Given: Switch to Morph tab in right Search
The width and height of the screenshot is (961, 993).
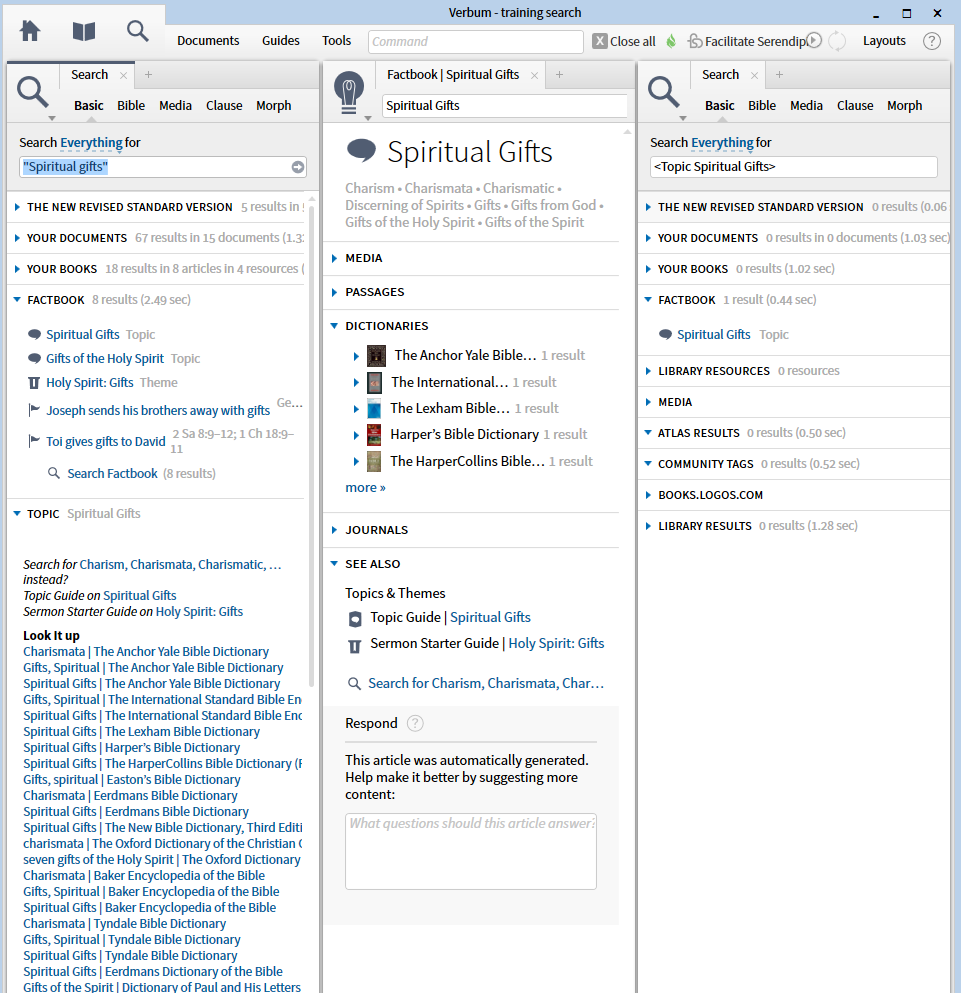Looking at the screenshot, I should tap(905, 106).
